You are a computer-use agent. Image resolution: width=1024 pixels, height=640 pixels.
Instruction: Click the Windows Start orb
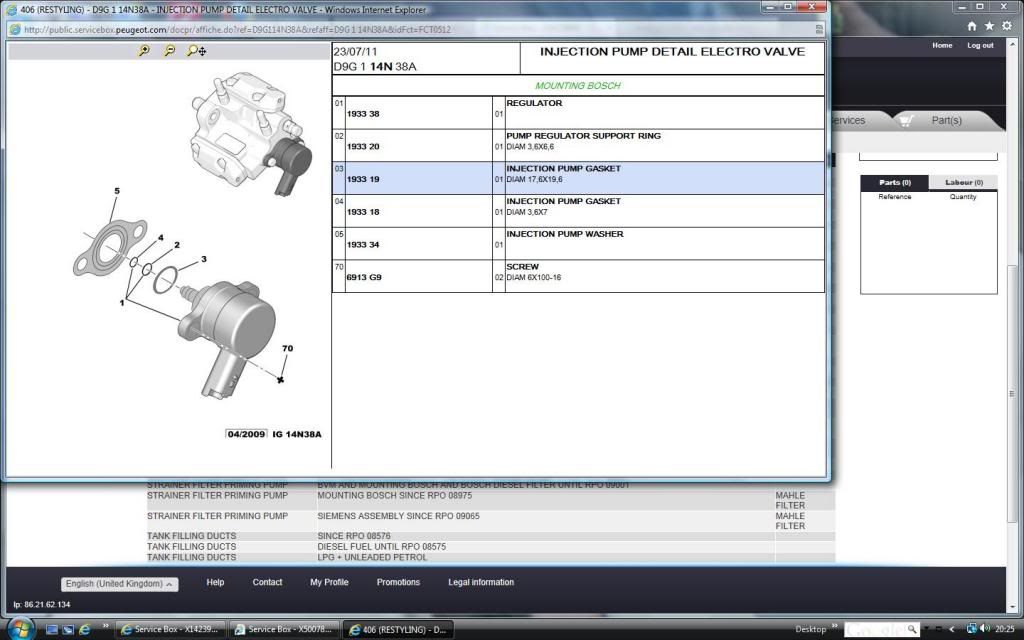pyautogui.click(x=20, y=629)
